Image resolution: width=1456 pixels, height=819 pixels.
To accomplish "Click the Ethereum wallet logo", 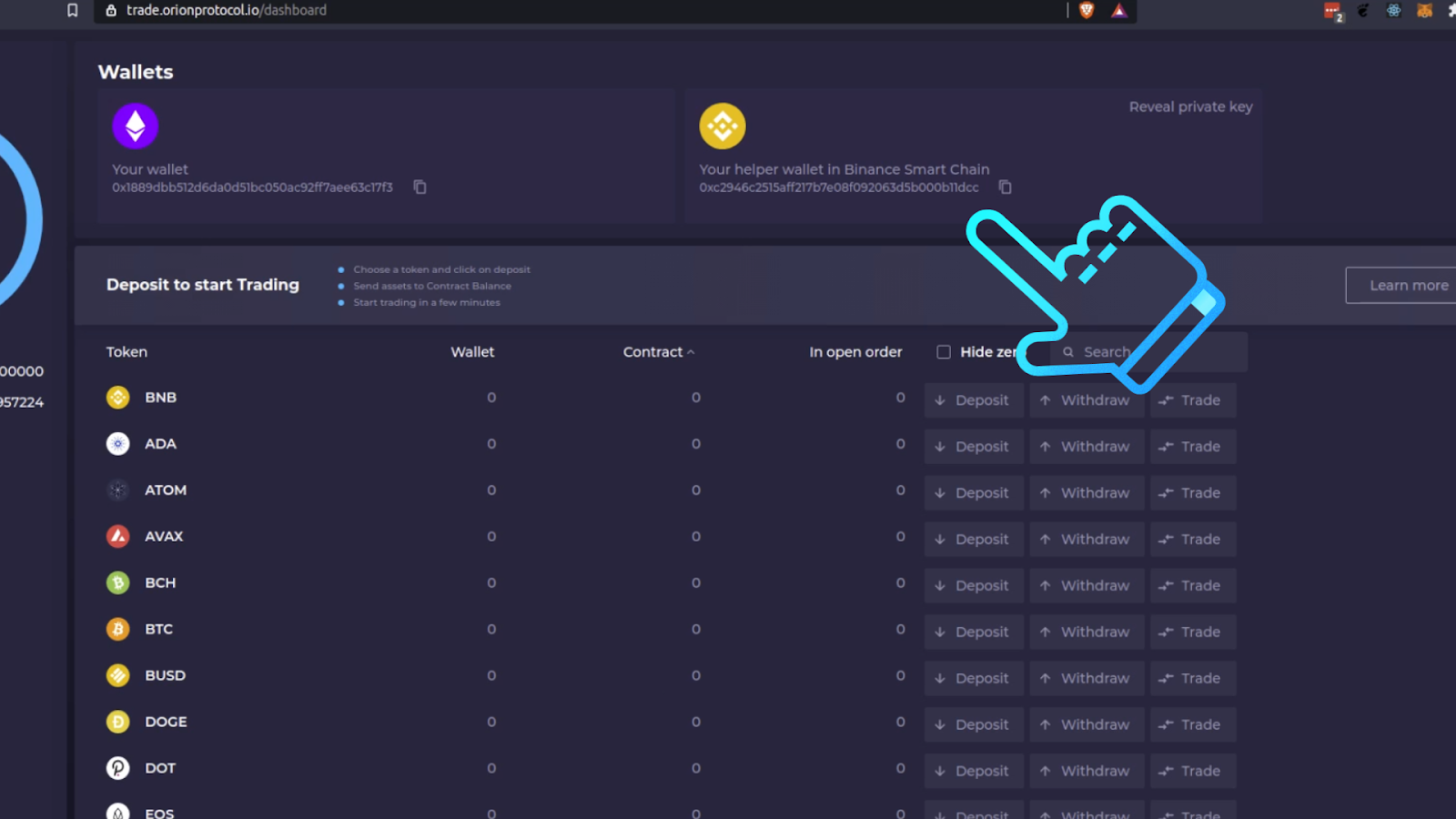I will tap(136, 126).
